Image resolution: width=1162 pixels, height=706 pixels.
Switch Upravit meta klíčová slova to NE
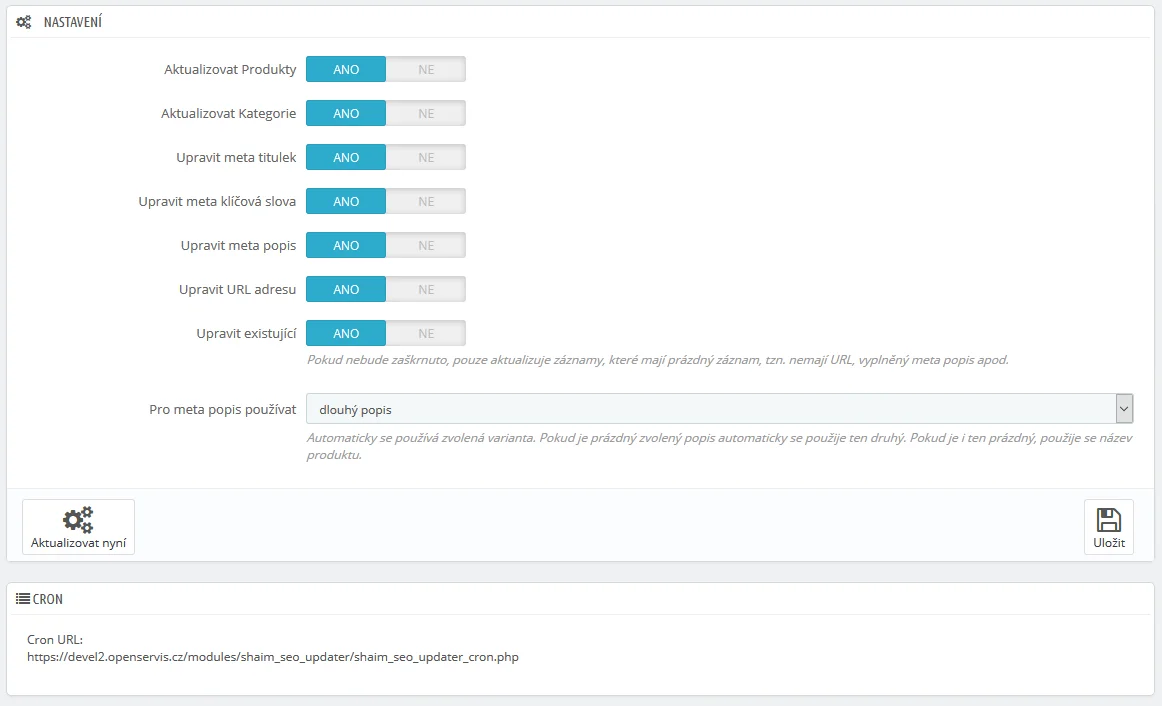coord(426,201)
